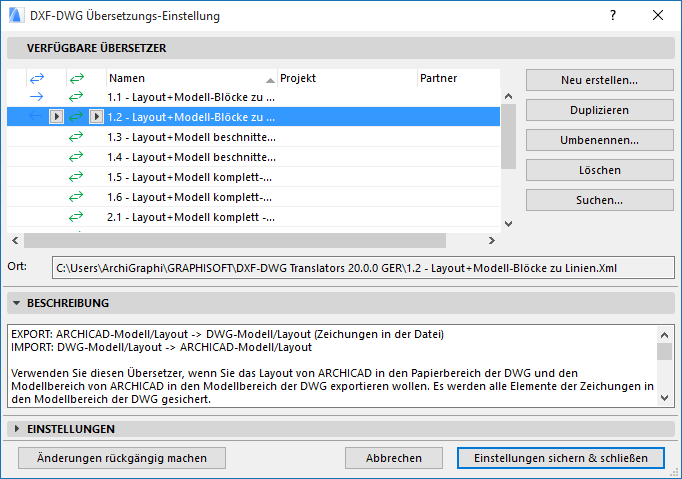The height and width of the screenshot is (479, 682).
Task: Click the blue arrows column header icon
Action: click(37, 77)
